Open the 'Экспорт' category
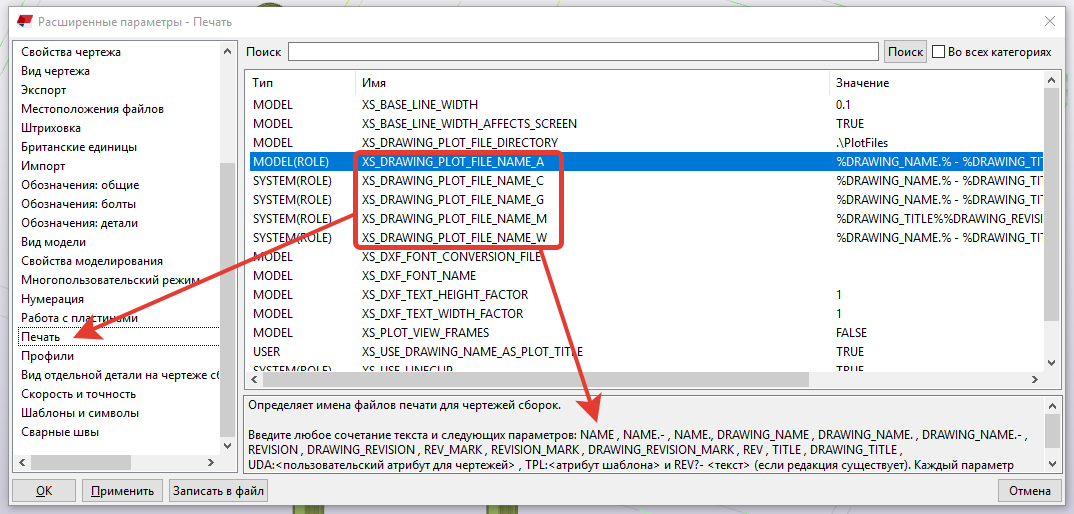 pyautogui.click(x=44, y=90)
